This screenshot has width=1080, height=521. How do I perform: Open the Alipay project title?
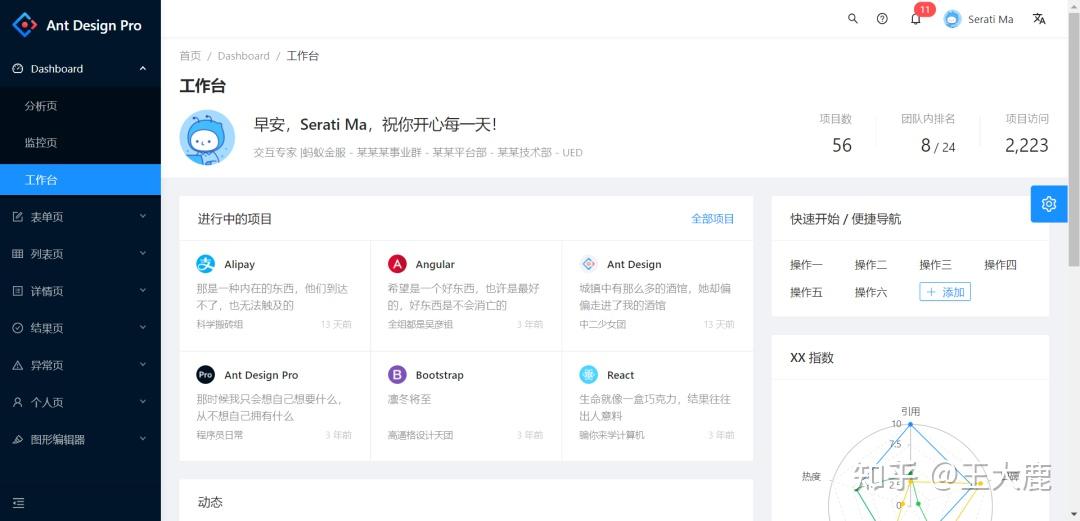pyautogui.click(x=239, y=265)
